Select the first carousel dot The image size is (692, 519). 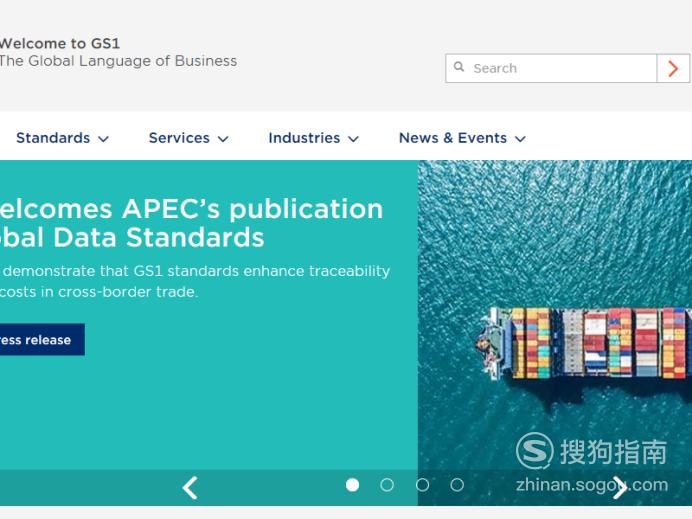tap(352, 485)
